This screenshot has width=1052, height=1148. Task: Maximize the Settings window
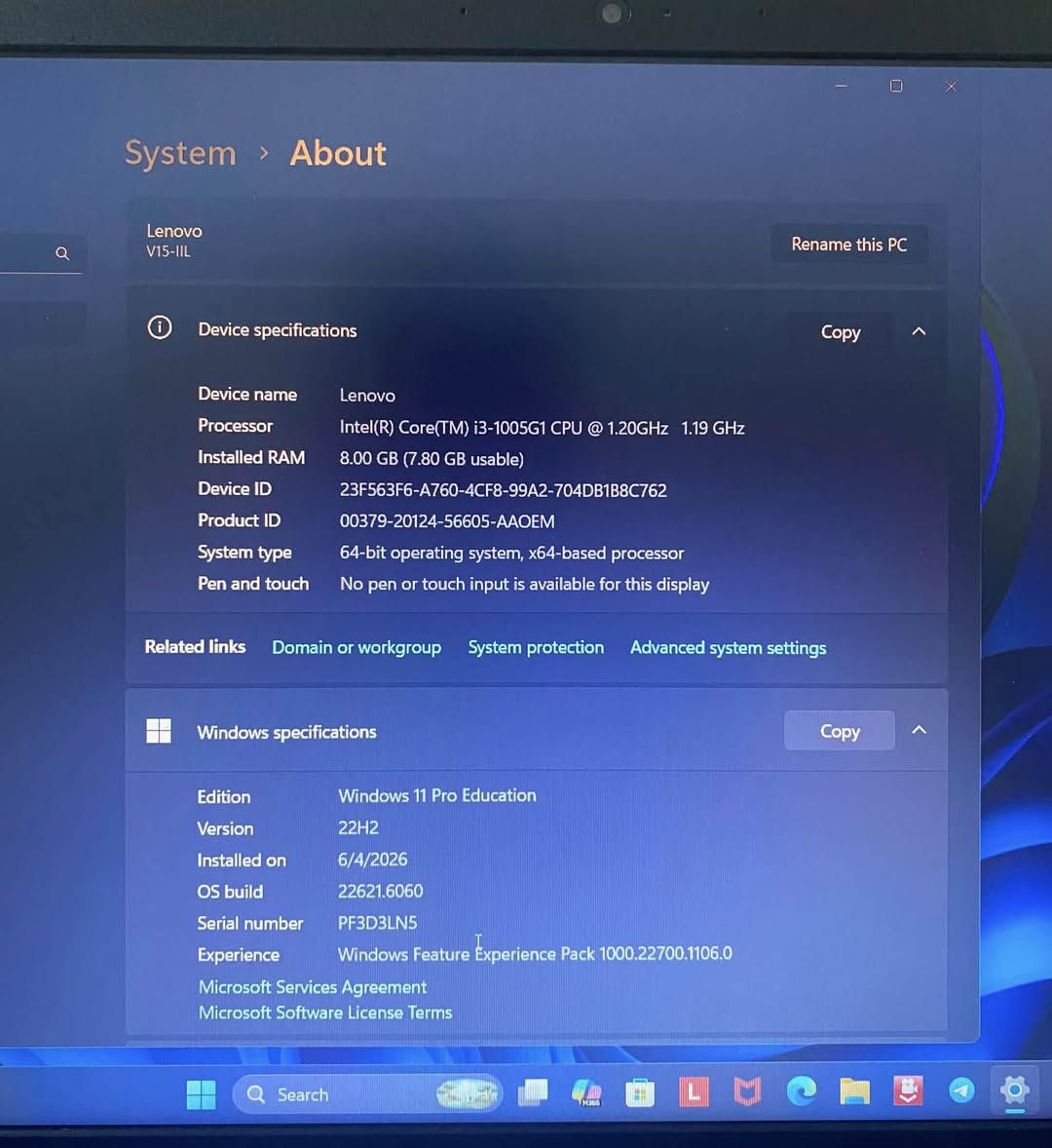(x=896, y=86)
